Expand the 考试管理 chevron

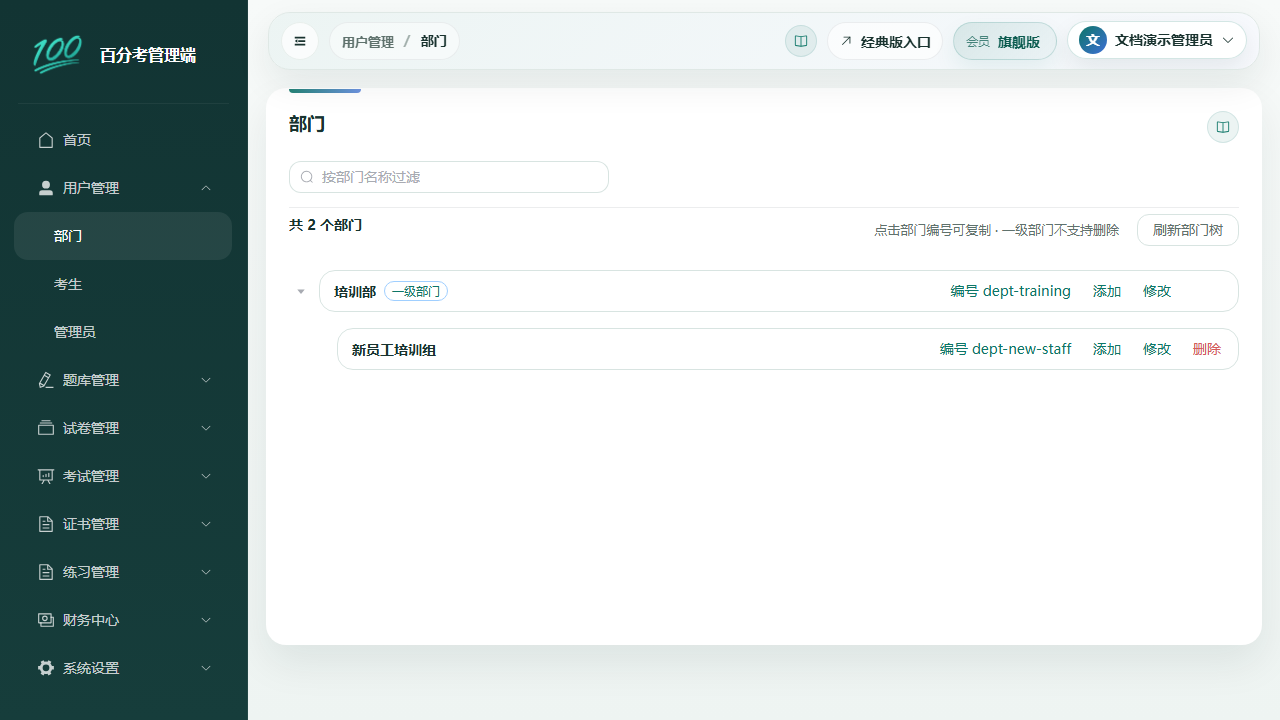[206, 476]
